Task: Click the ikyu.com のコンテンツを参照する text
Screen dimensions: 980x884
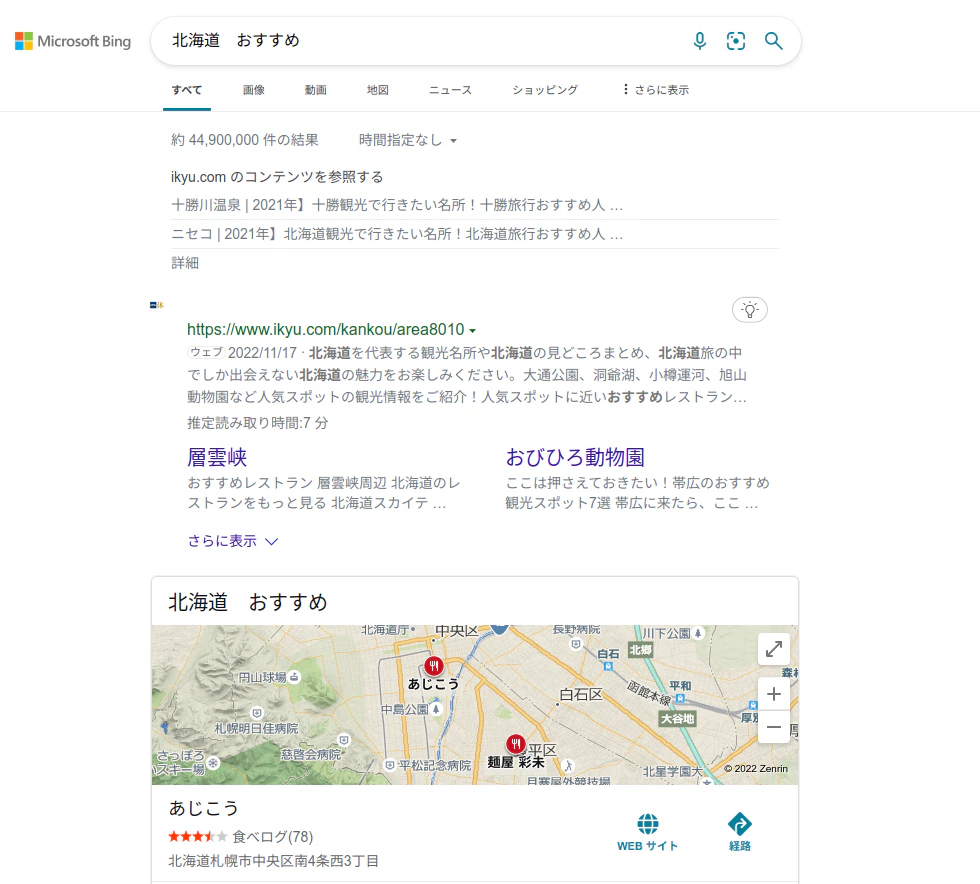Action: (x=277, y=177)
